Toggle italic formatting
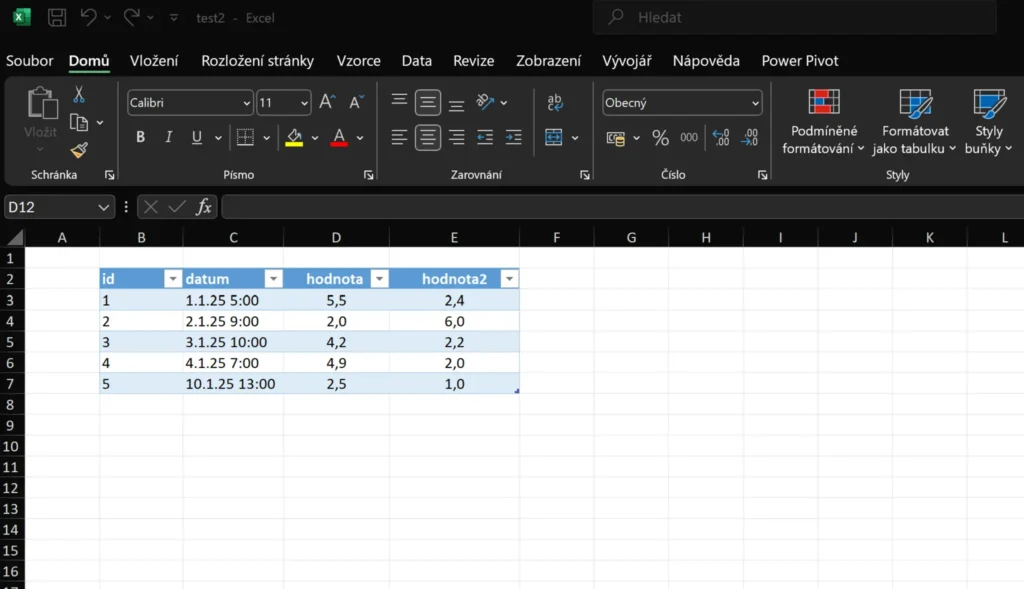 pyautogui.click(x=168, y=138)
